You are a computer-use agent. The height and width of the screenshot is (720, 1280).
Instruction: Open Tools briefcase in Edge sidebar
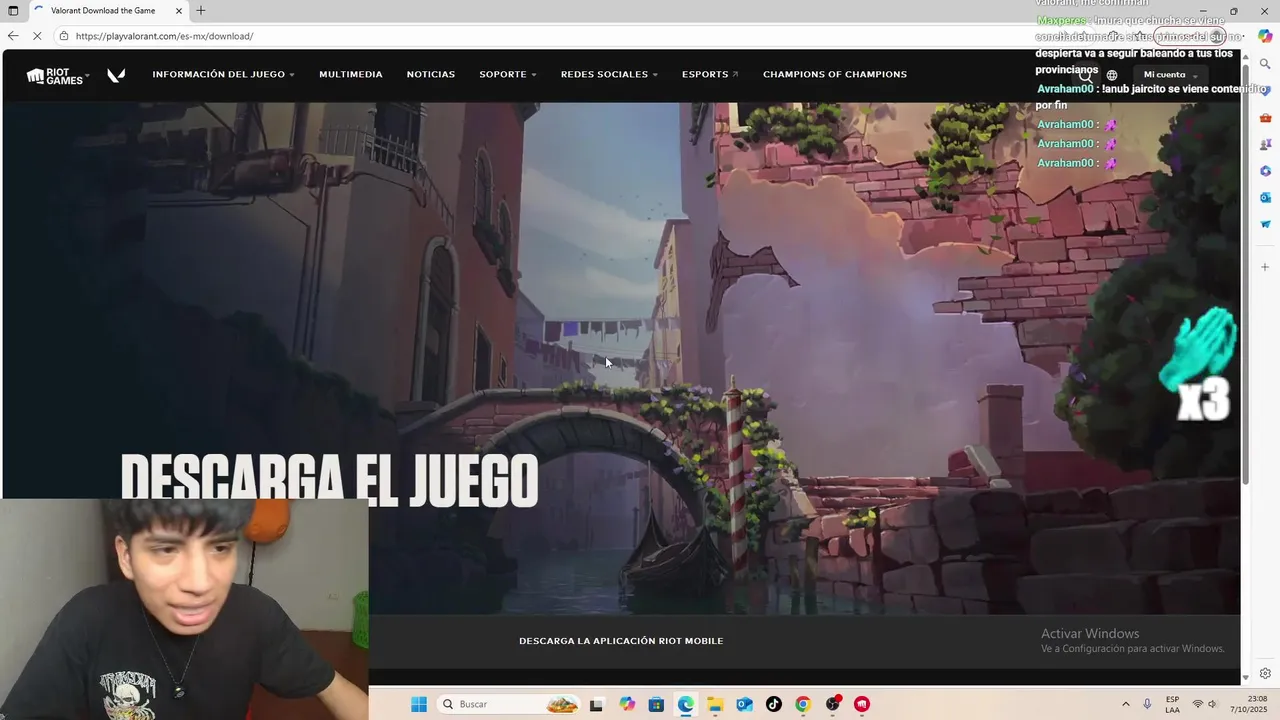click(1265, 118)
